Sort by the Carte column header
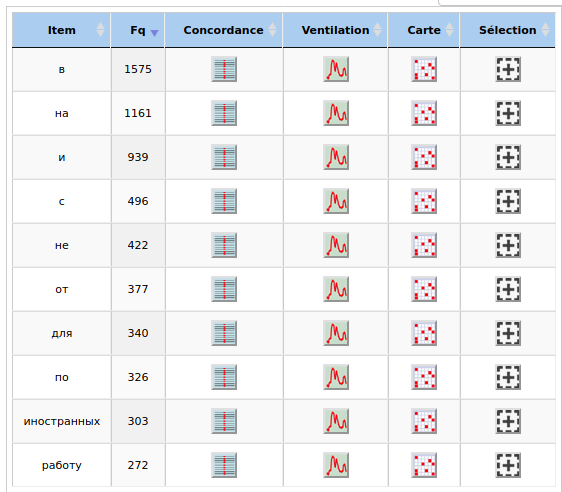 click(424, 30)
